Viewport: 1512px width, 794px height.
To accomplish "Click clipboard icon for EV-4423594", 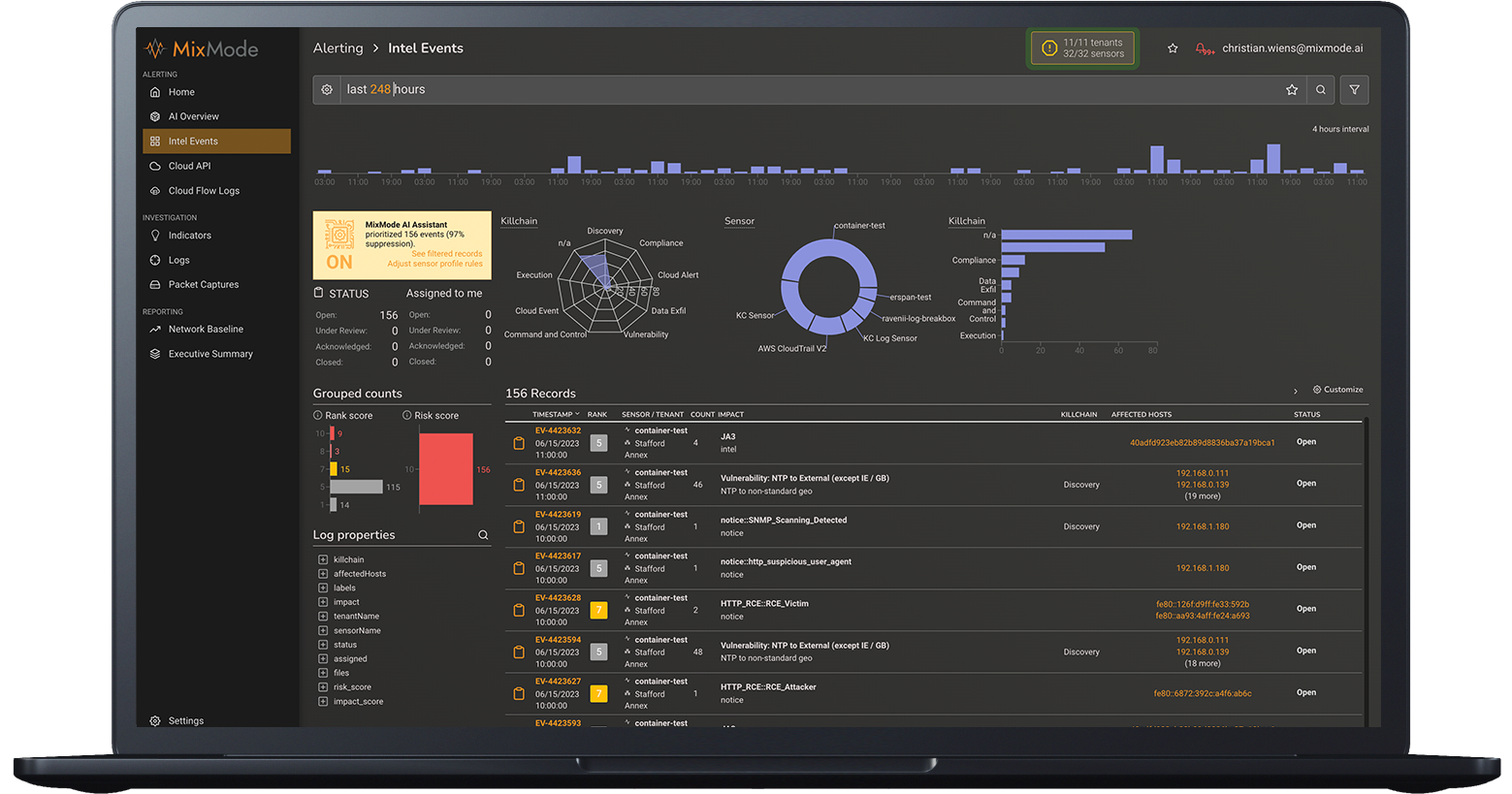I will pyautogui.click(x=519, y=651).
